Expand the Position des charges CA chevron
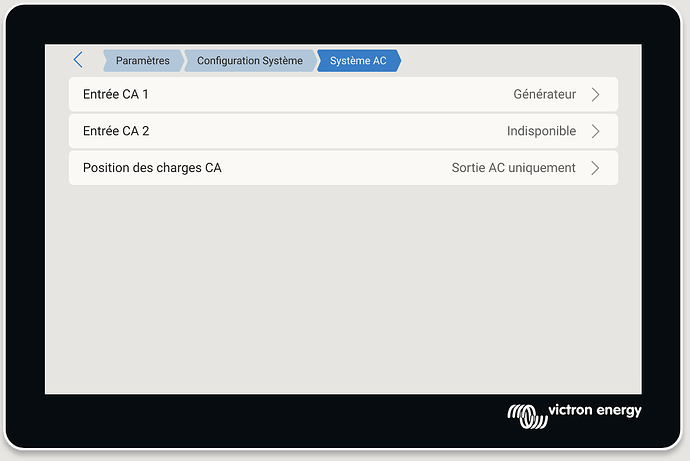 point(595,168)
